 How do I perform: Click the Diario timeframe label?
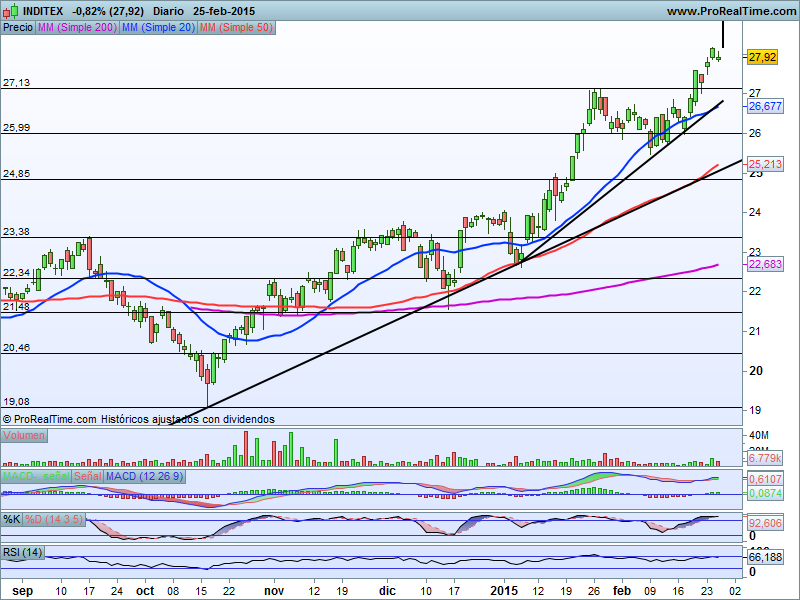[x=169, y=11]
